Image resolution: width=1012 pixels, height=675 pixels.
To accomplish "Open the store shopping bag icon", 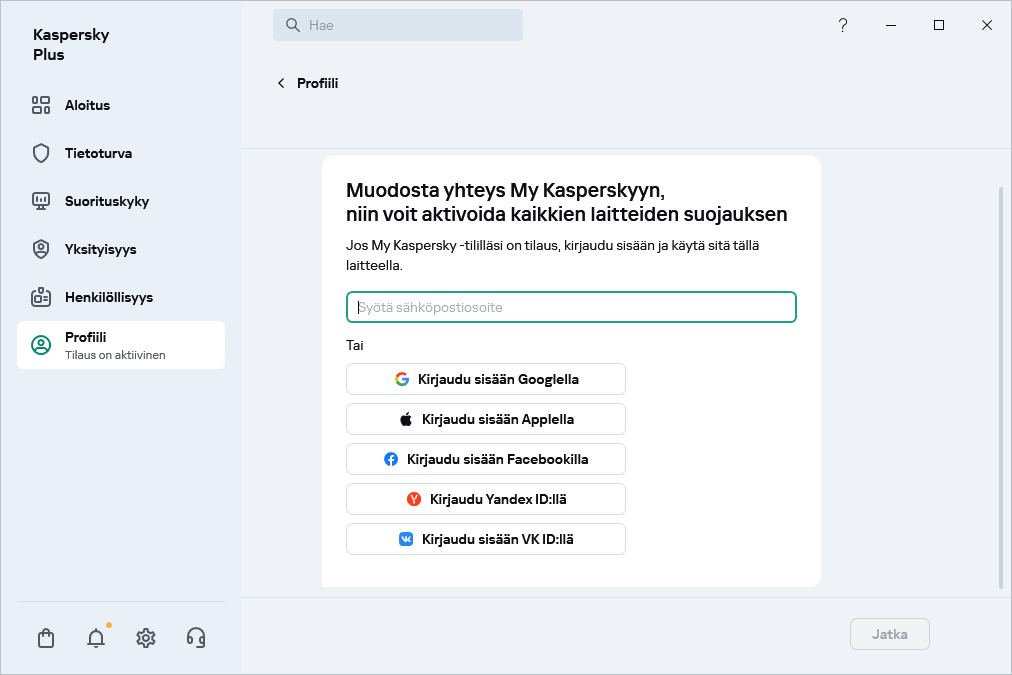I will point(46,638).
